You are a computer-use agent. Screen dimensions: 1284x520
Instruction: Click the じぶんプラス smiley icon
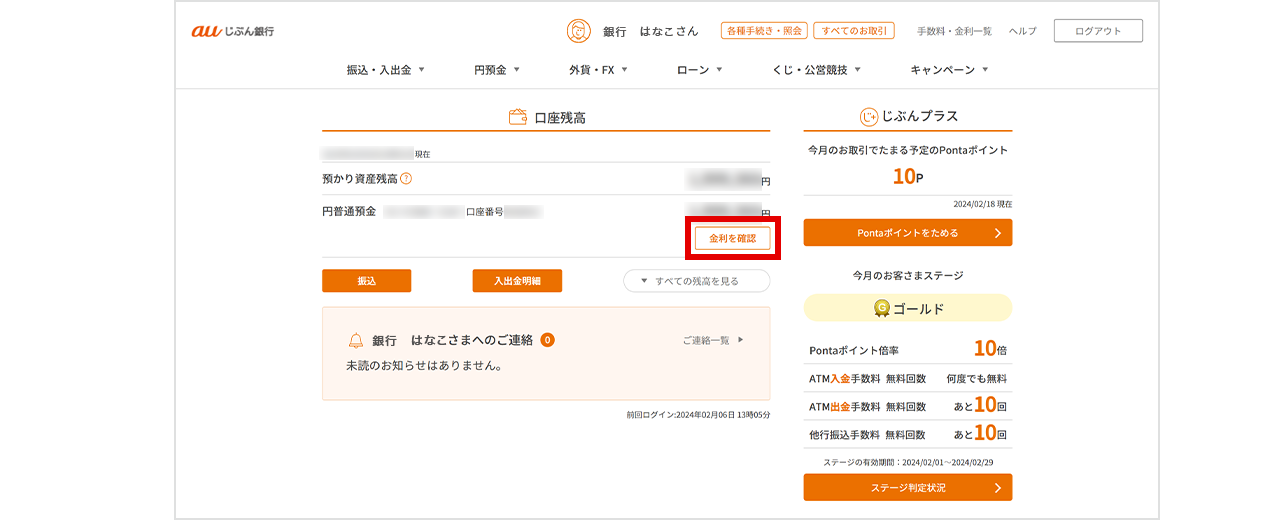pyautogui.click(x=869, y=117)
